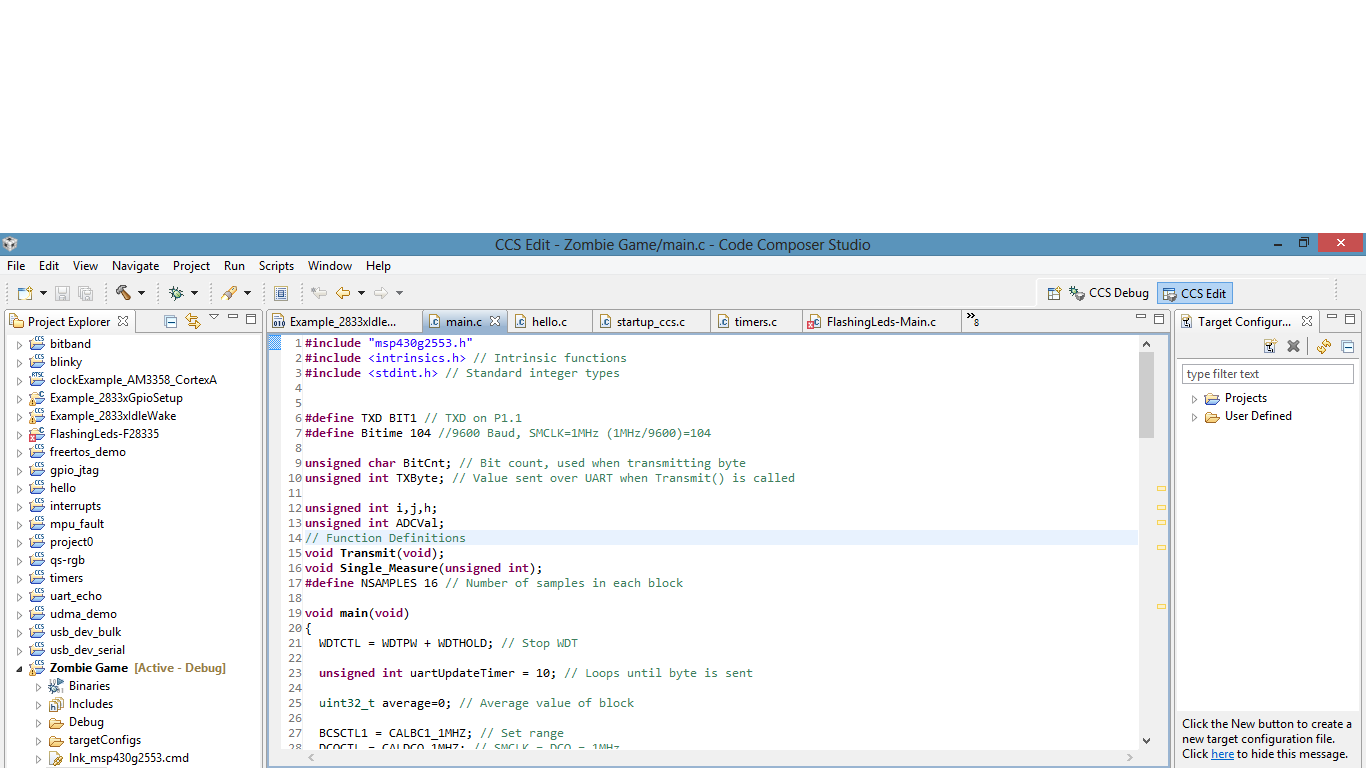The image size is (1366, 768).
Task: Switch to the startup_ccs.c editor tab
Action: [x=651, y=321]
